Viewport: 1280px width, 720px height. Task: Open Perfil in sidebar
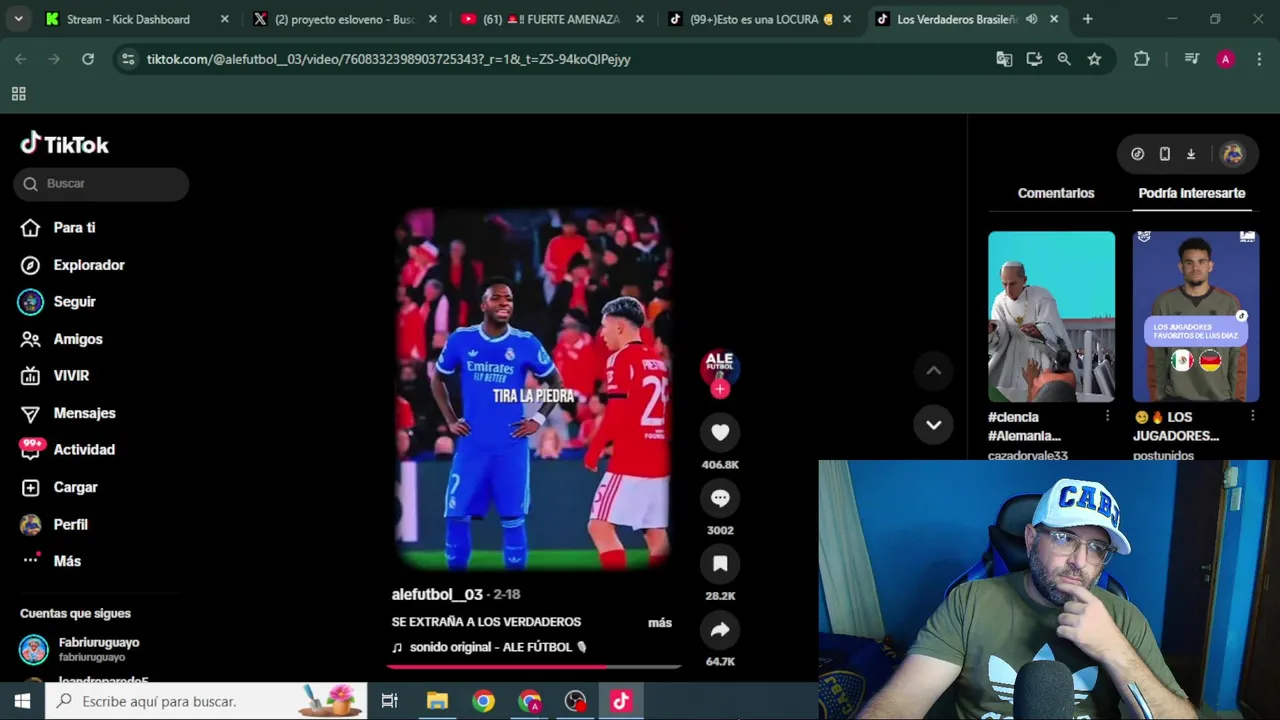(54, 524)
